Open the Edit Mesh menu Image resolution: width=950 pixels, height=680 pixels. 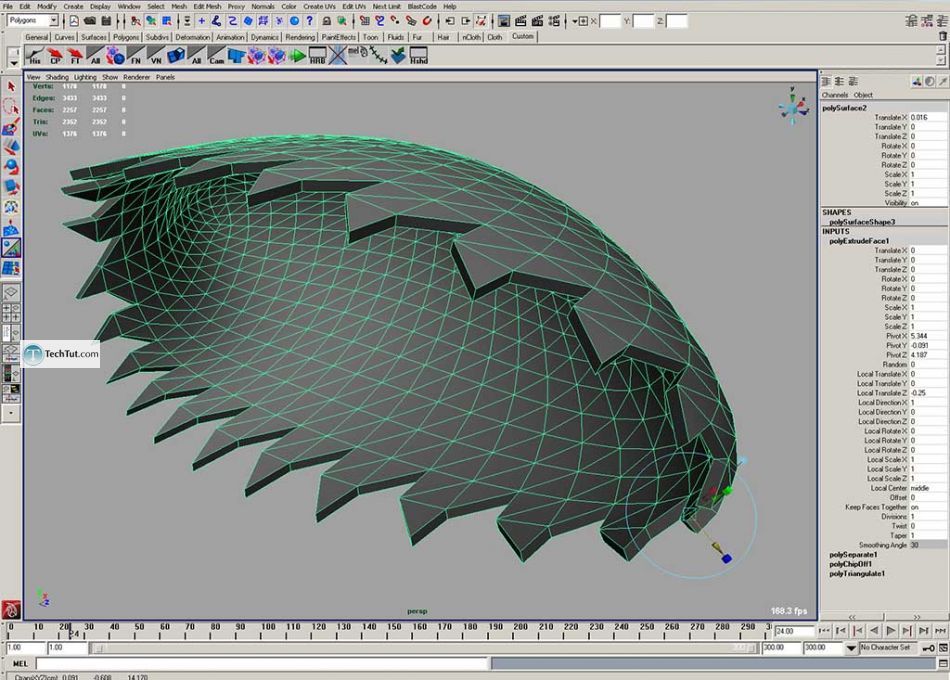[207, 6]
